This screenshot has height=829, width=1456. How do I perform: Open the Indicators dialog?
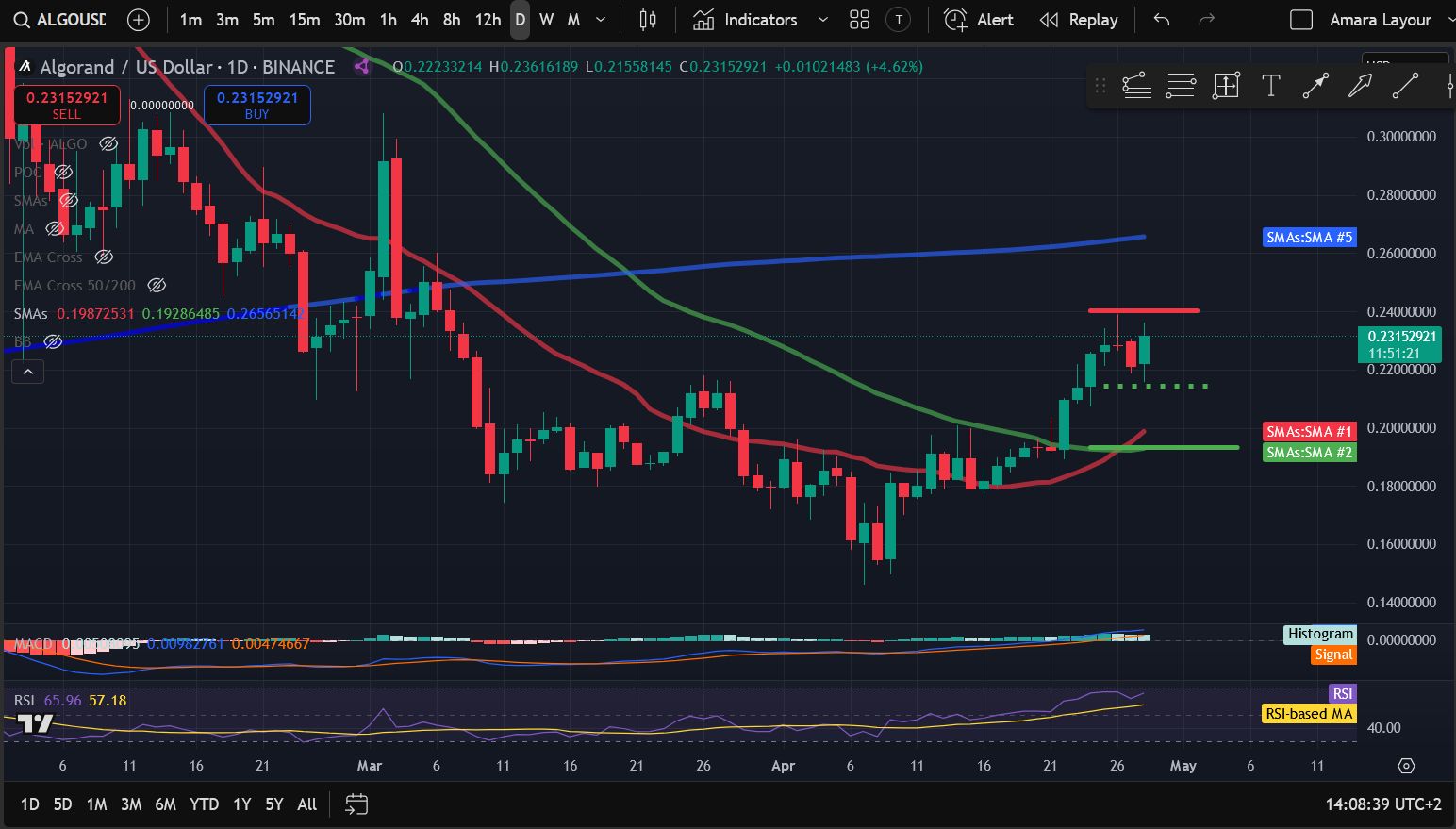click(x=746, y=20)
